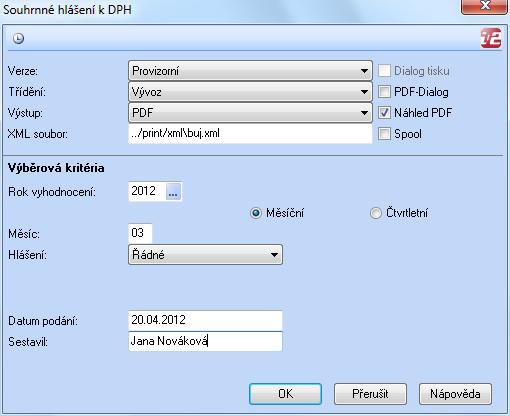
Task: Open help with the Nápověda button
Action: tap(455, 394)
